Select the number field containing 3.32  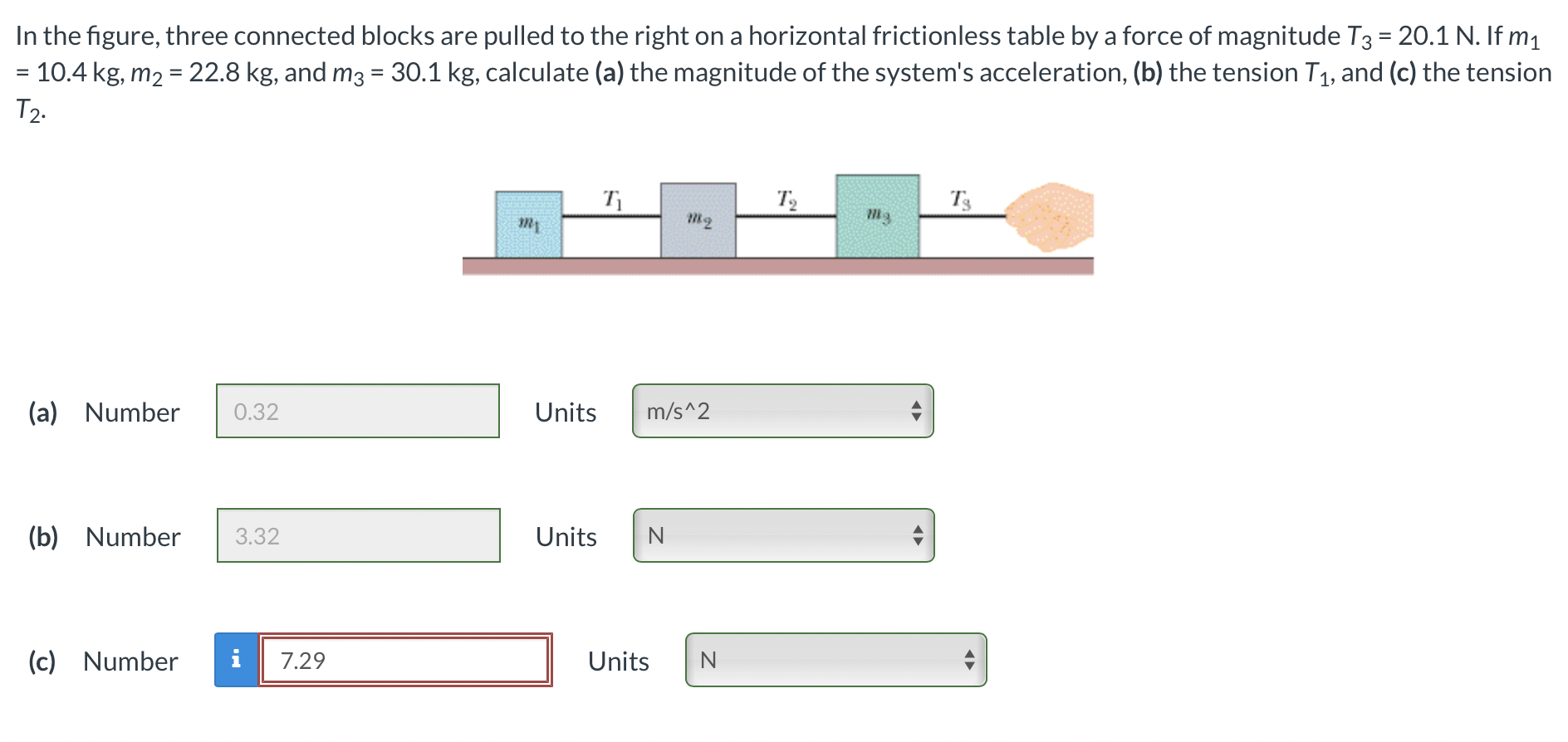click(x=357, y=535)
